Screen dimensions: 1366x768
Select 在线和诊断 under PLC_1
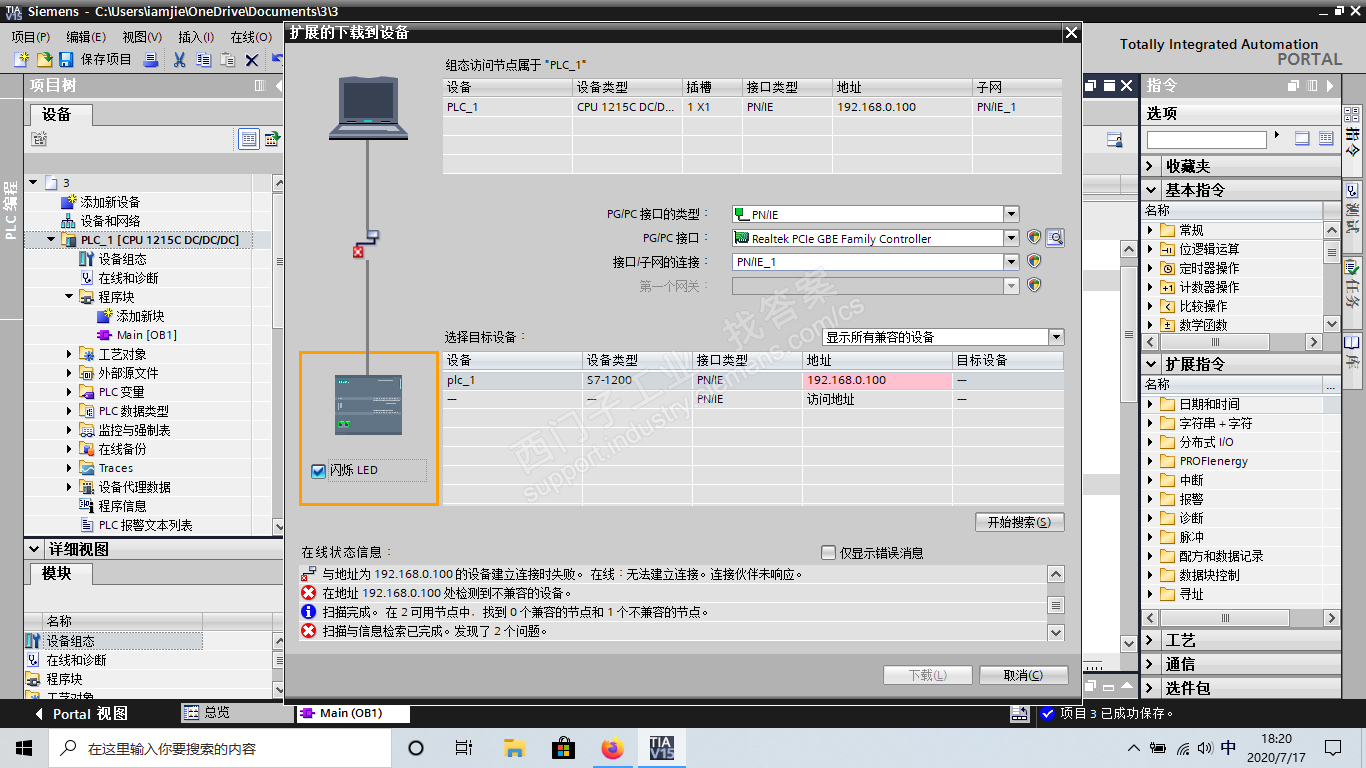[x=128, y=278]
